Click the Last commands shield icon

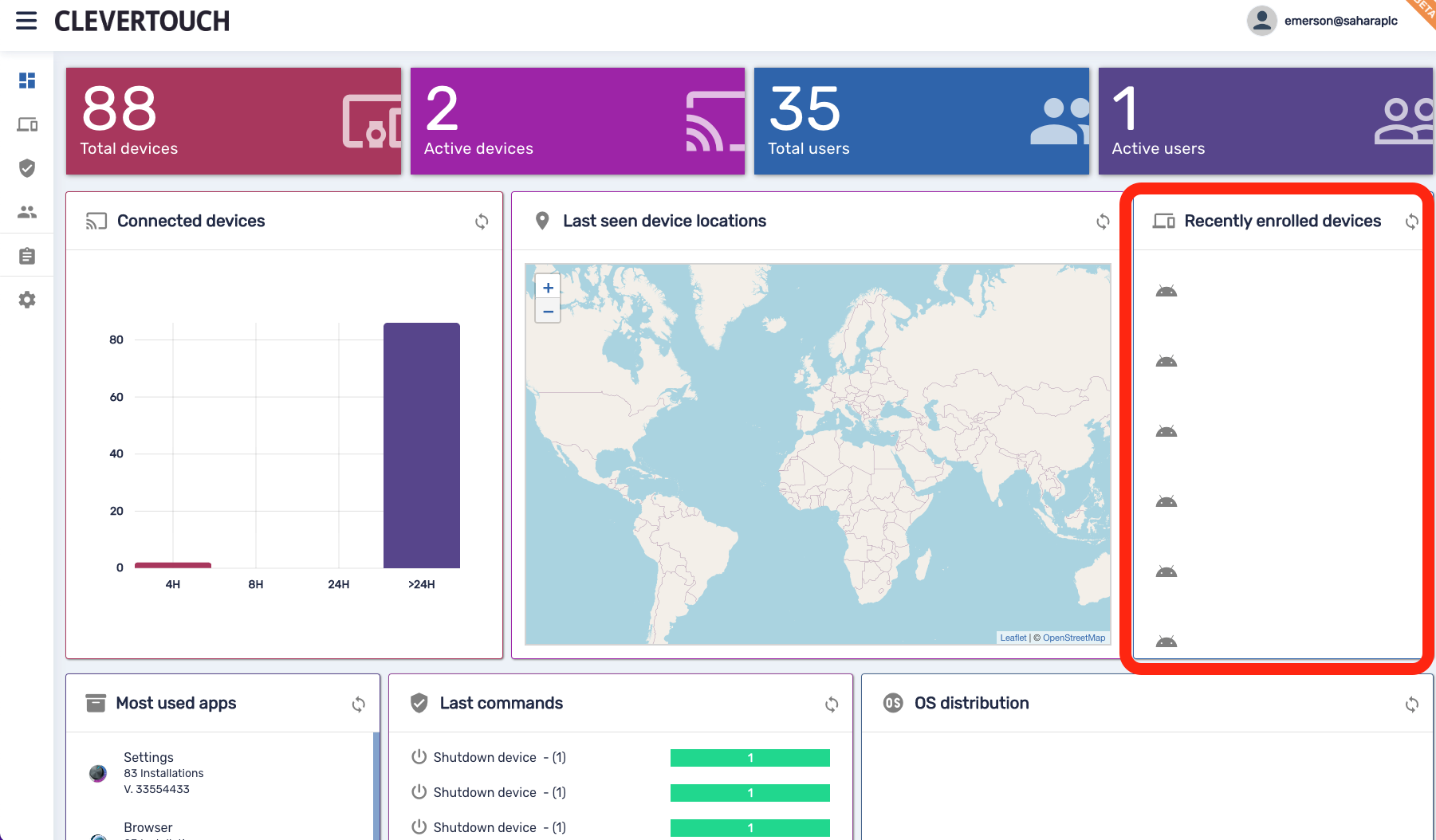click(x=419, y=703)
